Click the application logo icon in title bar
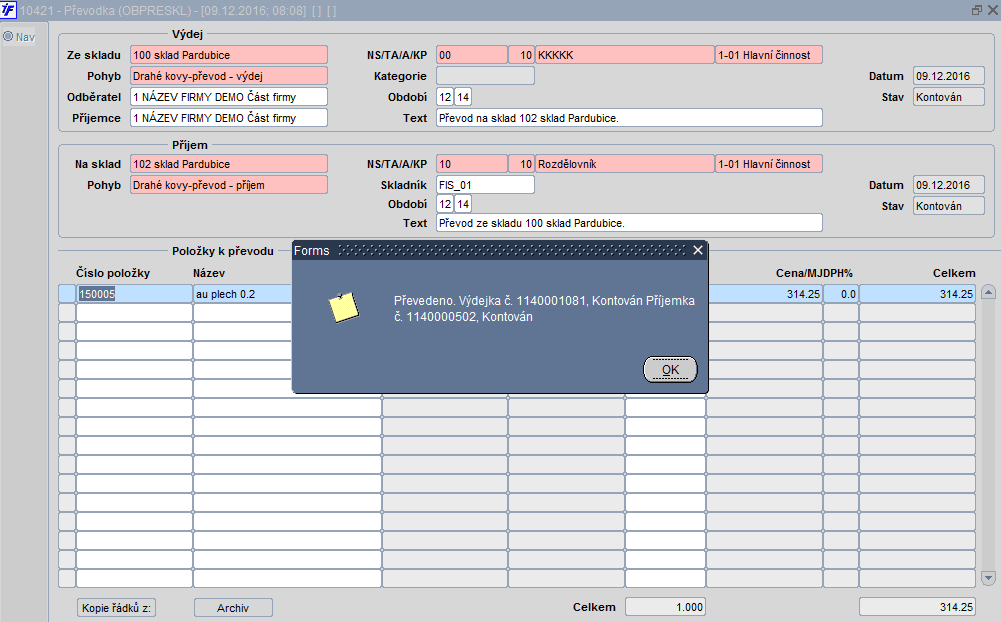 pyautogui.click(x=8, y=10)
